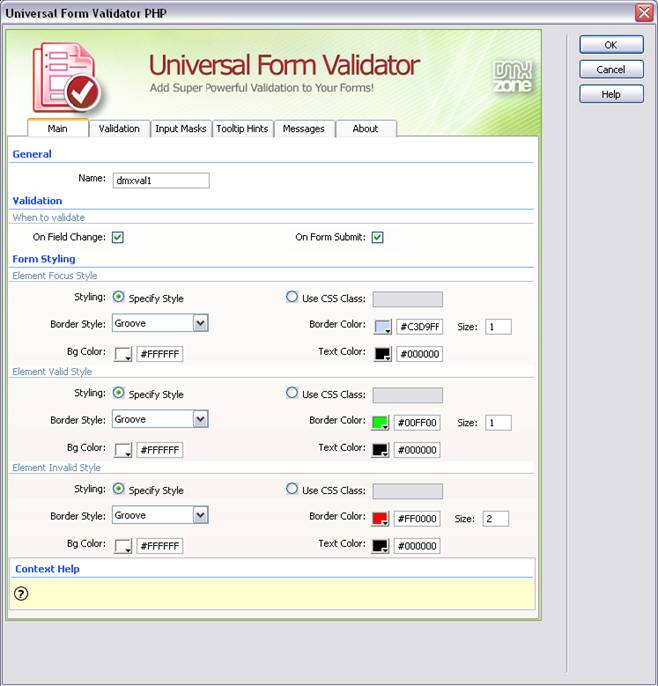Click the #00FF00 border color hex field
Viewport: 658px width, 686px height.
click(x=417, y=423)
